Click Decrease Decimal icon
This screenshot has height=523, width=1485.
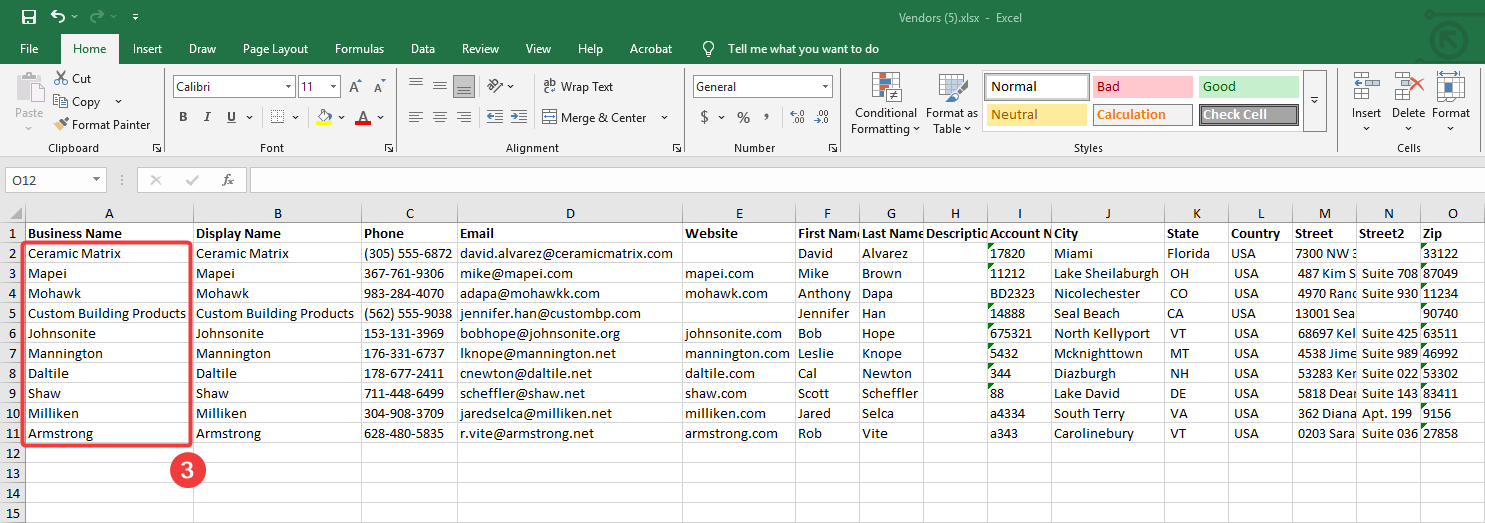coord(822,117)
